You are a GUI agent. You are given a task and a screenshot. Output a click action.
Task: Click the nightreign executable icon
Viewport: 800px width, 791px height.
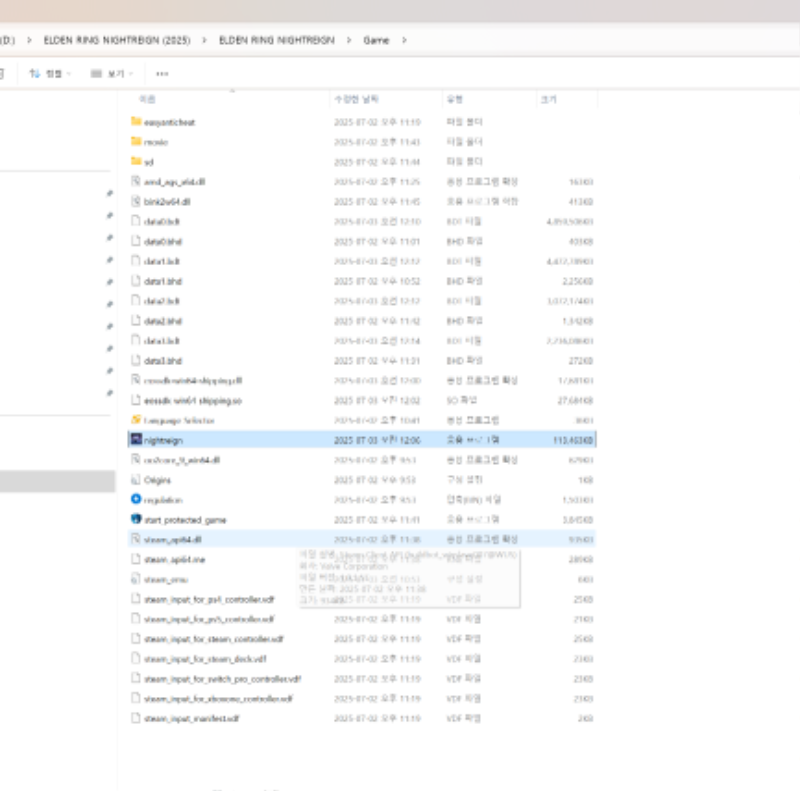pos(136,439)
